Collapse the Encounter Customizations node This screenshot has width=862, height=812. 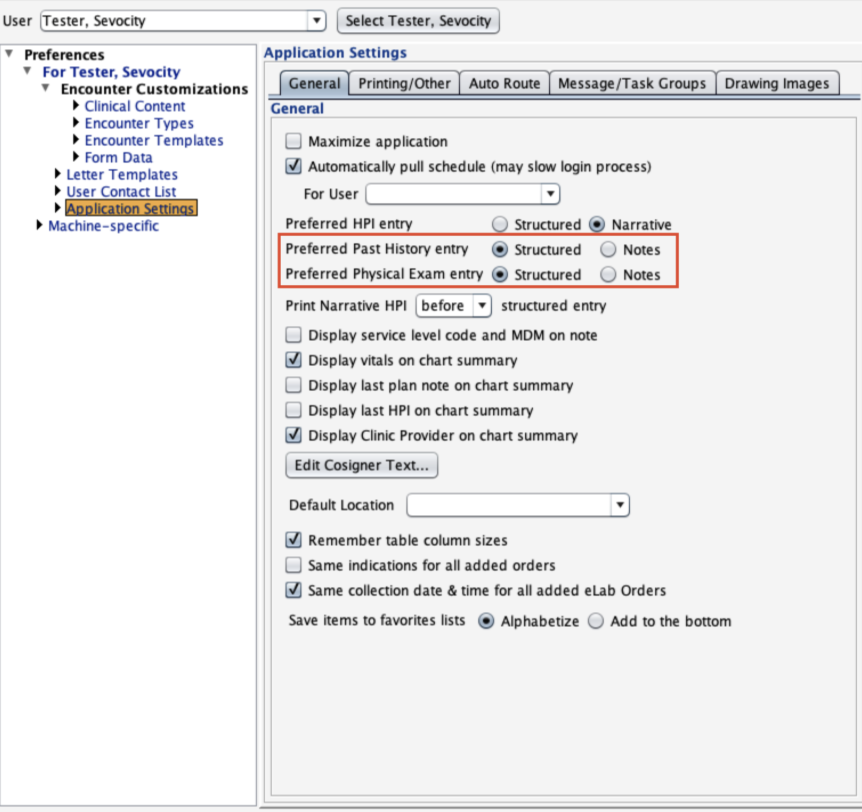[45, 89]
